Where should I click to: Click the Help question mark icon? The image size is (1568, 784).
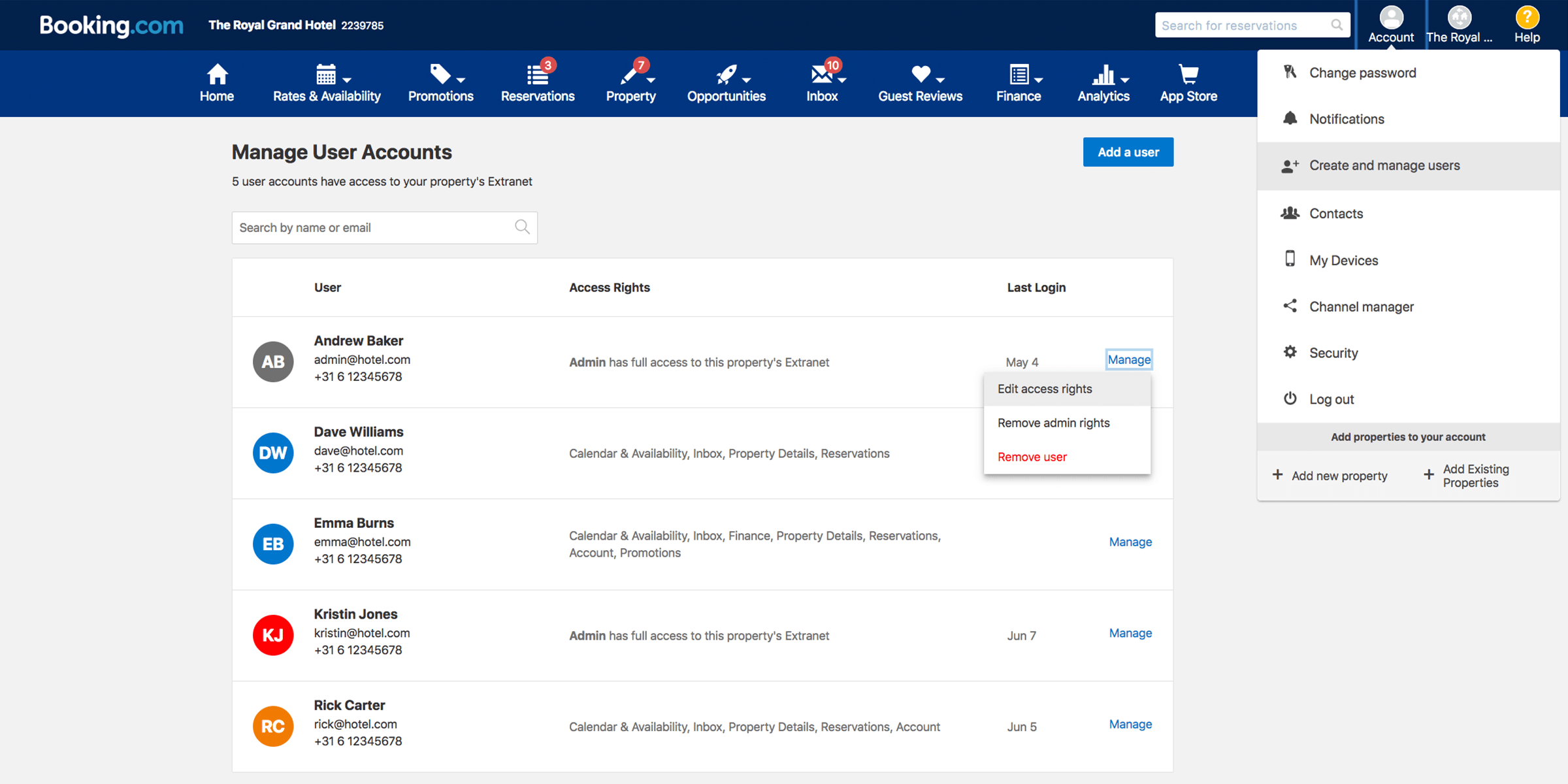pyautogui.click(x=1527, y=17)
